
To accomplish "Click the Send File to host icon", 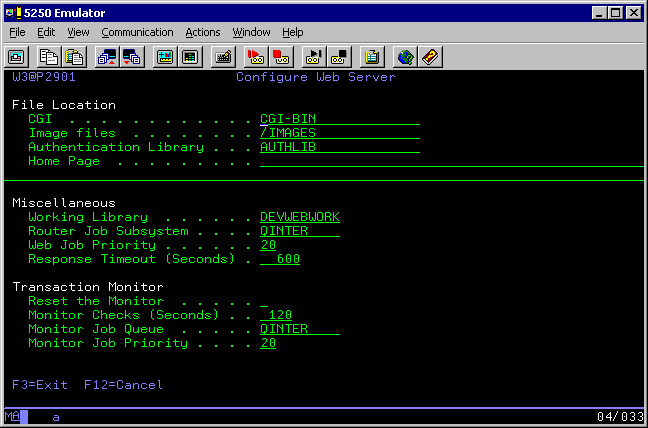I will pos(107,57).
